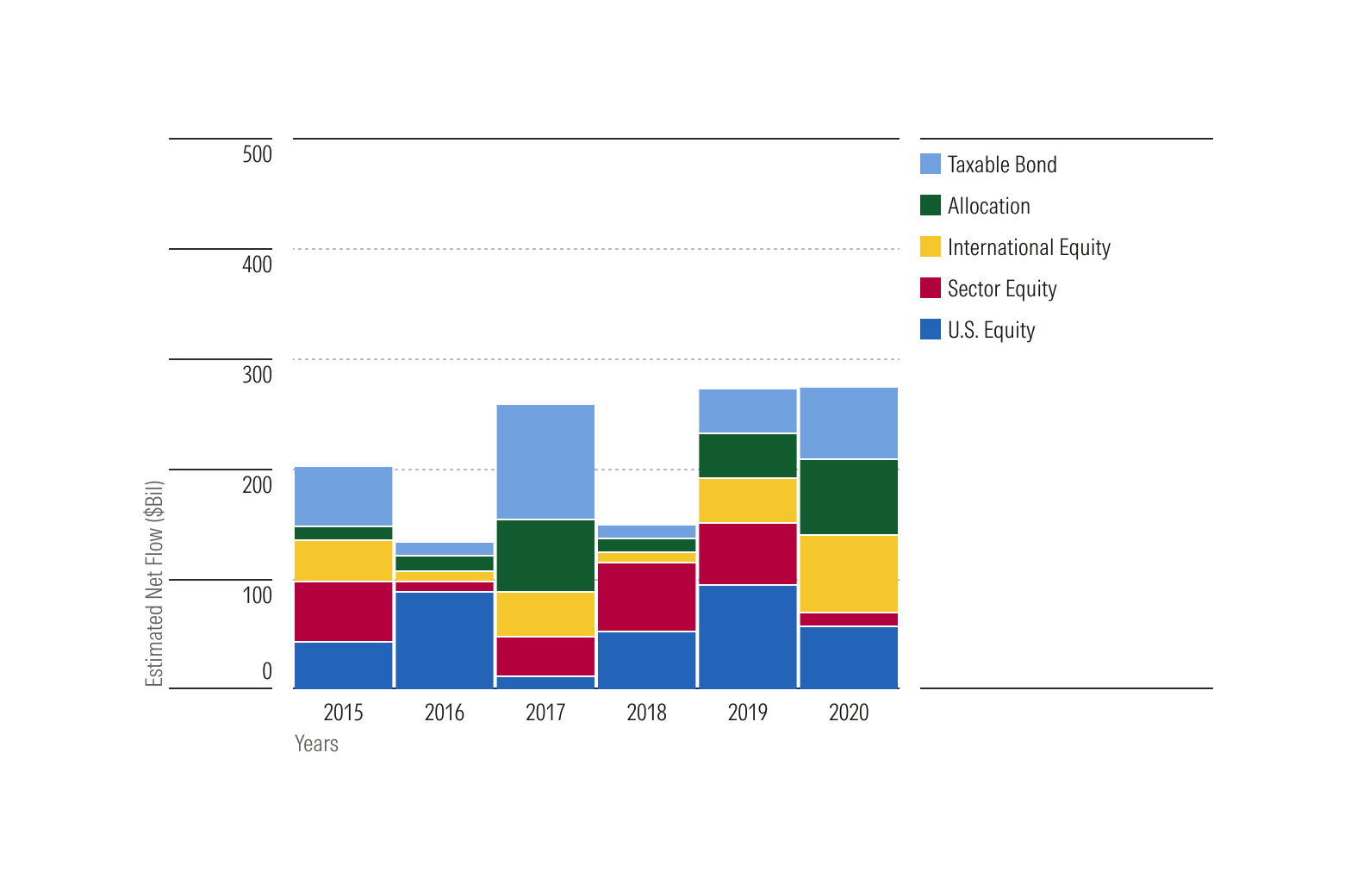Click the 400 y-axis tick label
Screen dimensions: 1351x896
258,264
